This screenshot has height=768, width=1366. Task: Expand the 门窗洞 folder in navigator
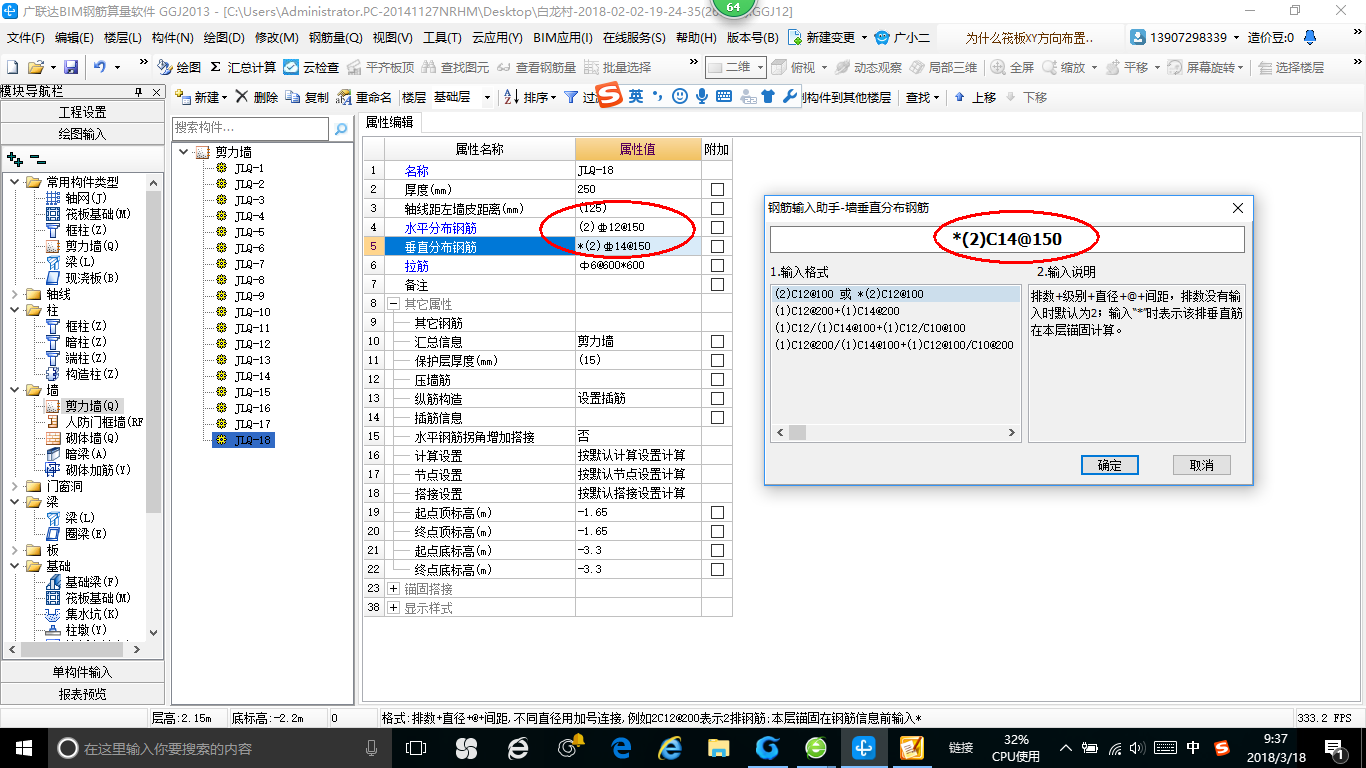(x=15, y=486)
